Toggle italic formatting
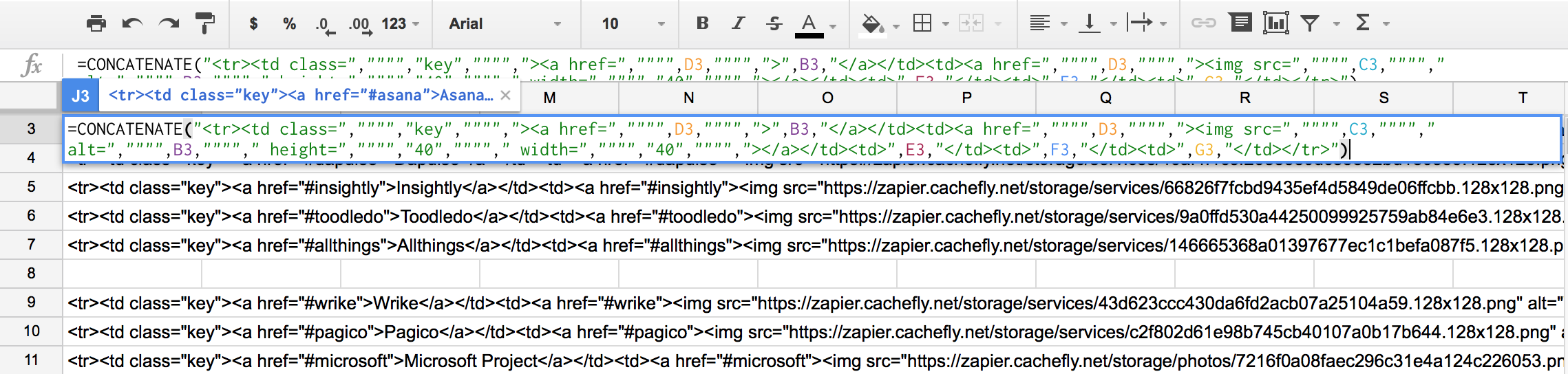Image resolution: width=1568 pixels, height=374 pixels. tap(738, 23)
